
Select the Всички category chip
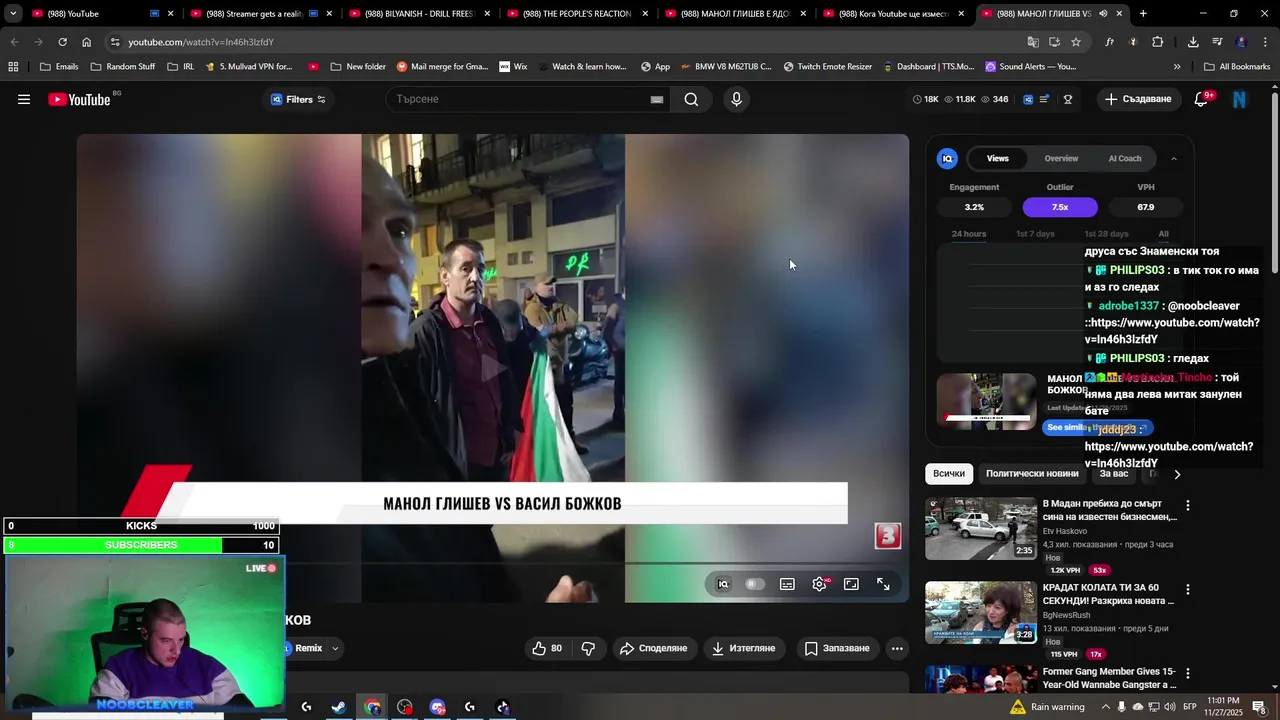[x=949, y=474]
